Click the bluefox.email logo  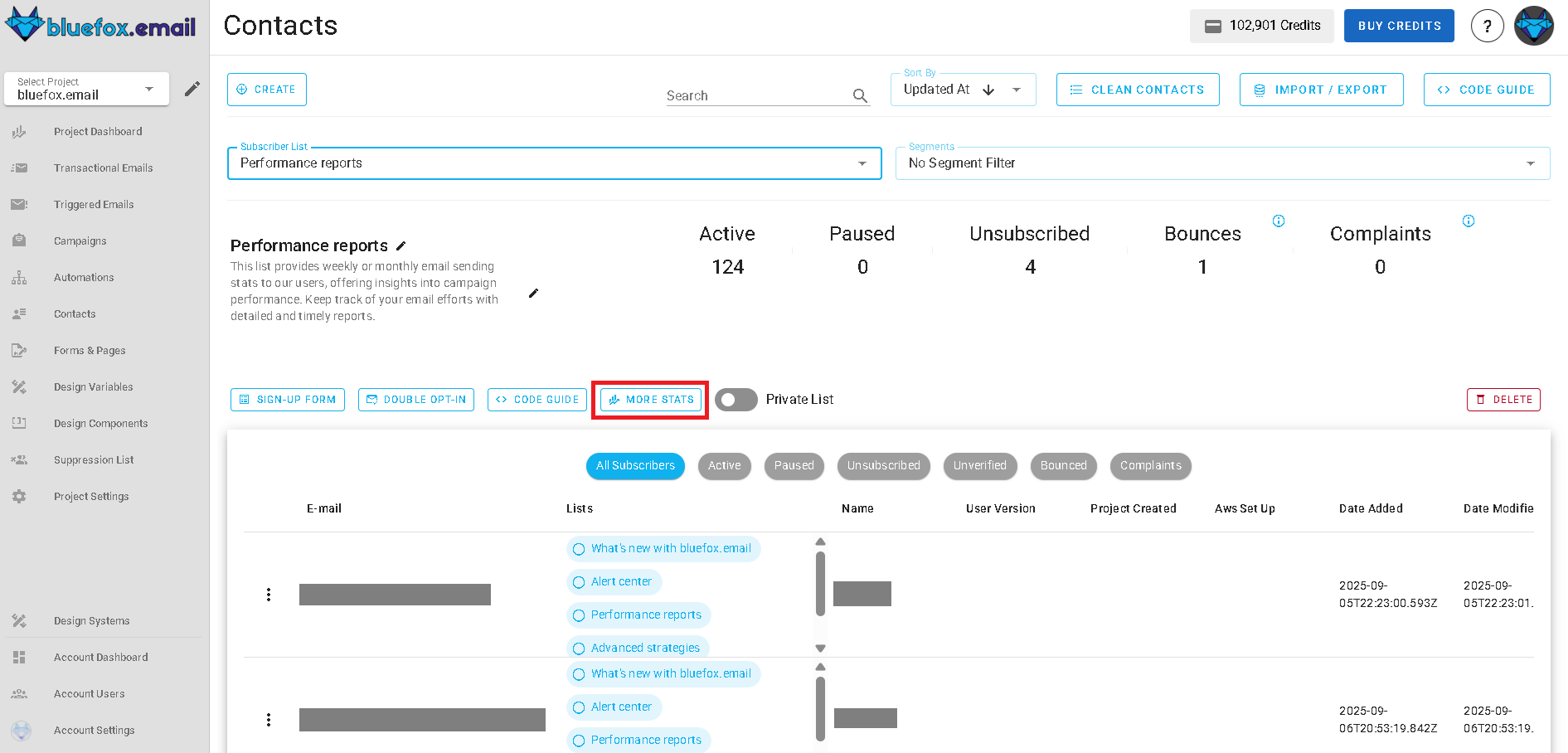point(100,25)
